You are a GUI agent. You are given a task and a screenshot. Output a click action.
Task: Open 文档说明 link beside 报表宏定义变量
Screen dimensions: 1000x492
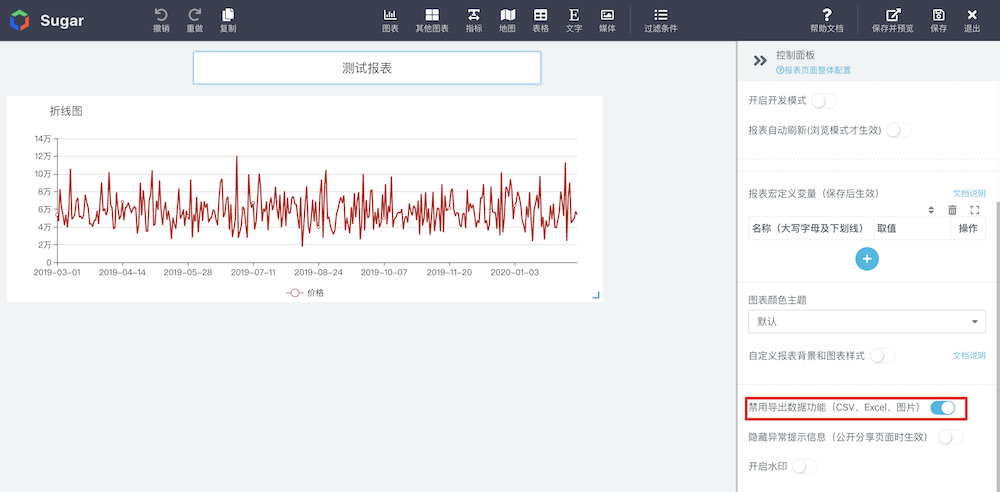click(969, 193)
